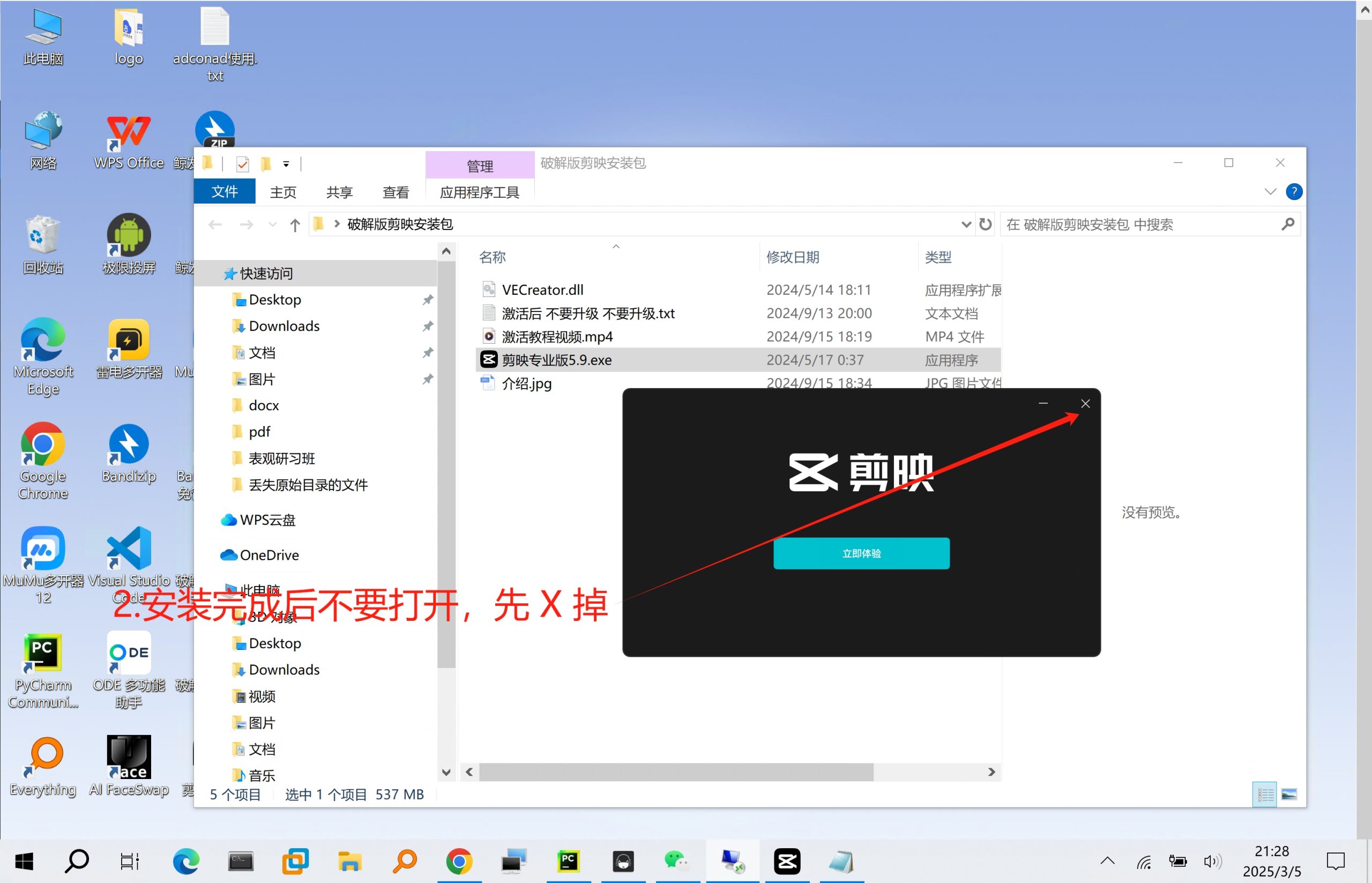
Task: Expand the ribbon with the chevron
Action: (x=1271, y=191)
